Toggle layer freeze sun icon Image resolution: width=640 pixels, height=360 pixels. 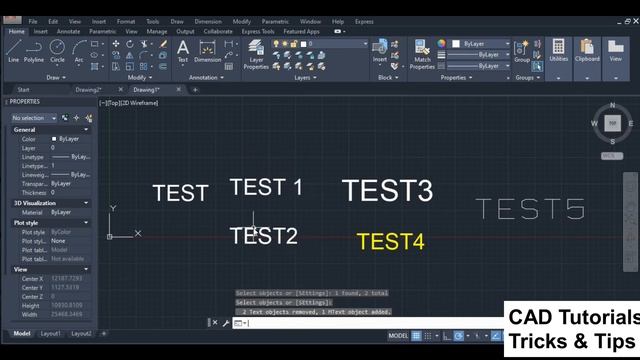[x=285, y=44]
